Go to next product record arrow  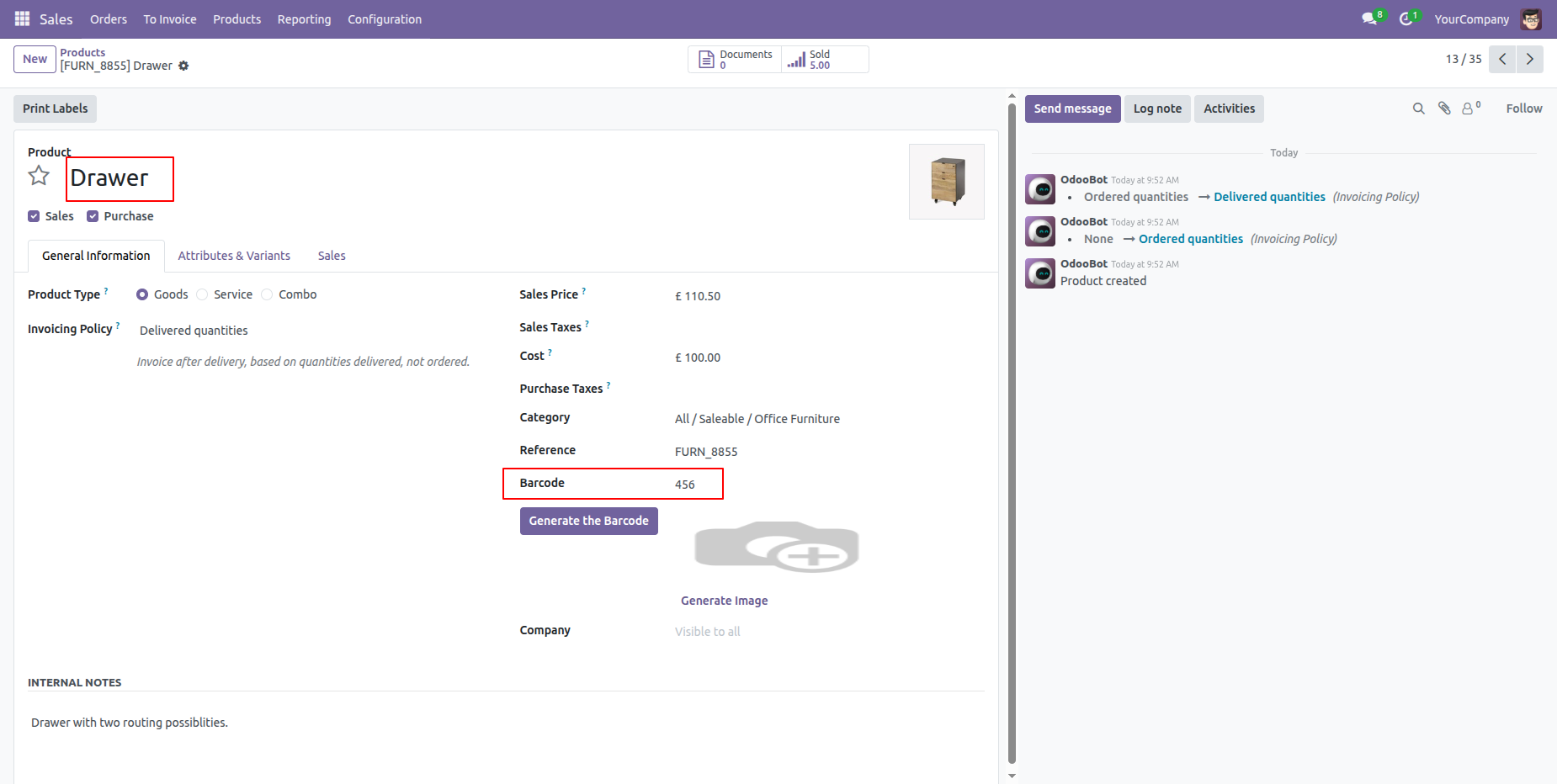pyautogui.click(x=1529, y=59)
